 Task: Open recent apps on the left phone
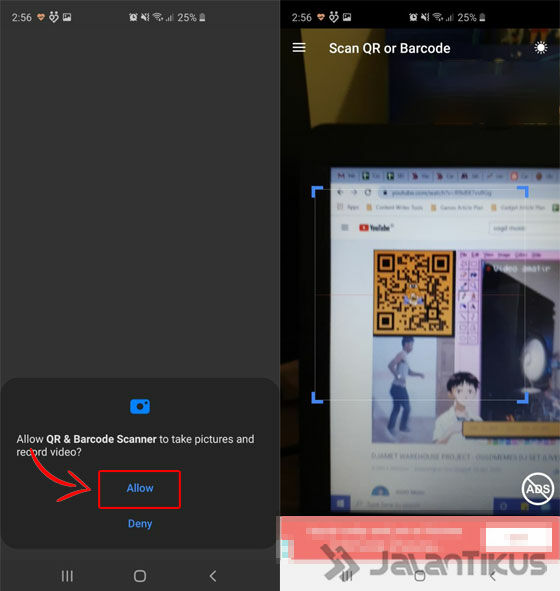click(67, 576)
